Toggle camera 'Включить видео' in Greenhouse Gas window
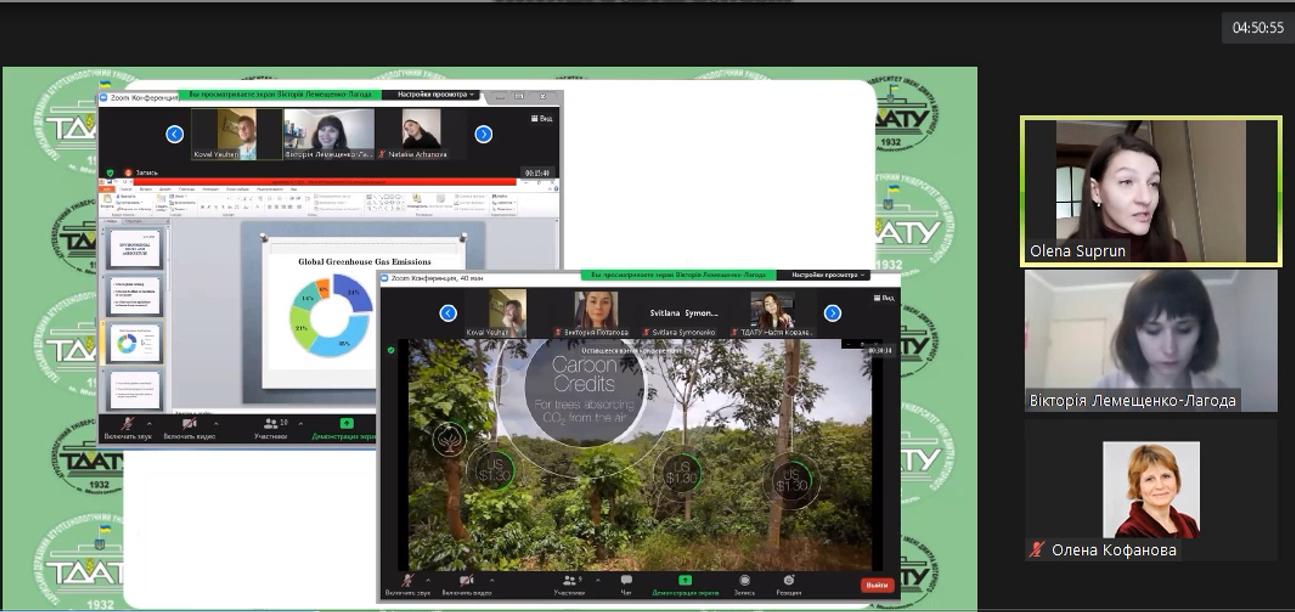This screenshot has width=1295, height=612. point(189,429)
